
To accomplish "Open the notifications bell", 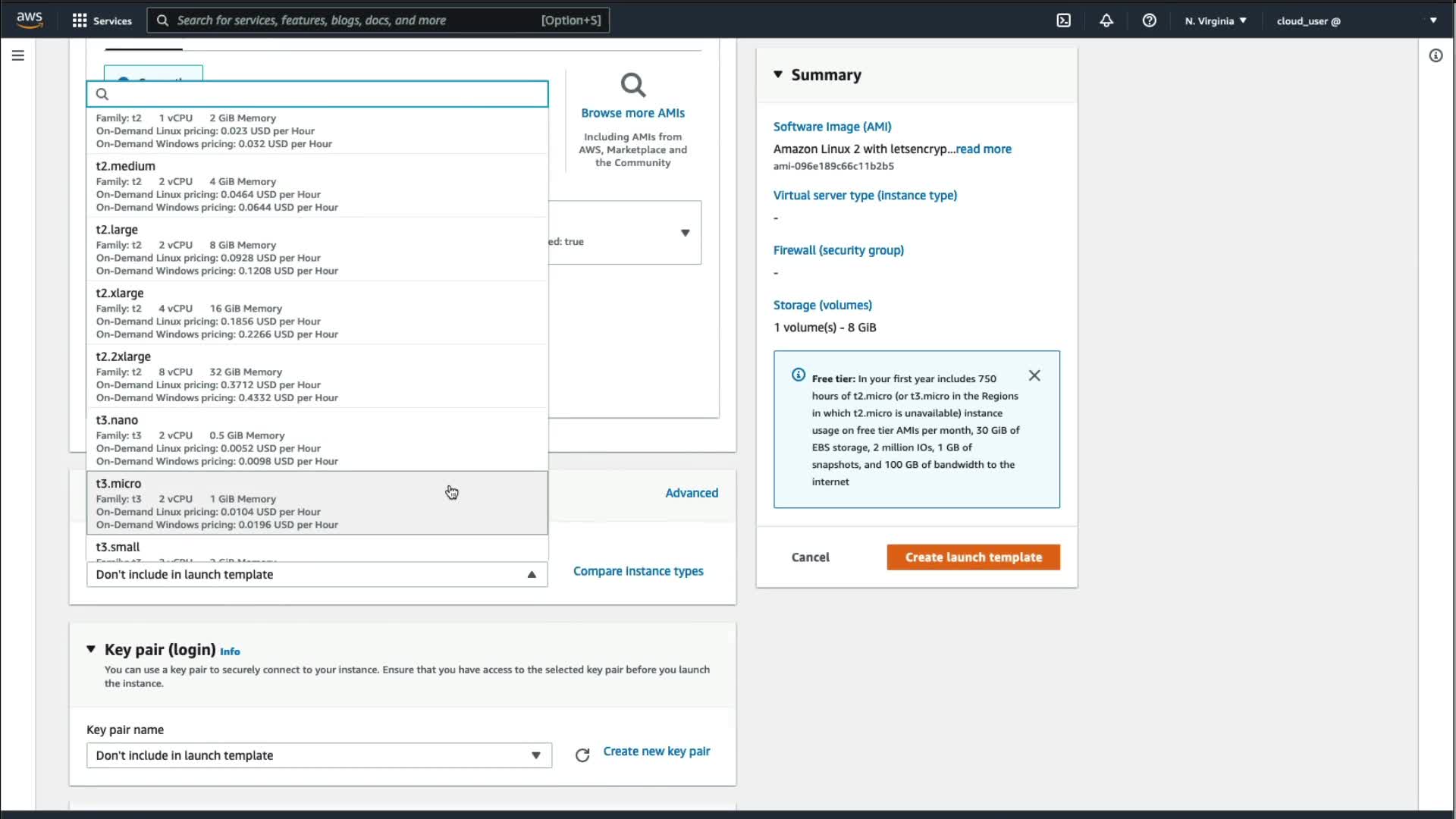I will (1106, 20).
